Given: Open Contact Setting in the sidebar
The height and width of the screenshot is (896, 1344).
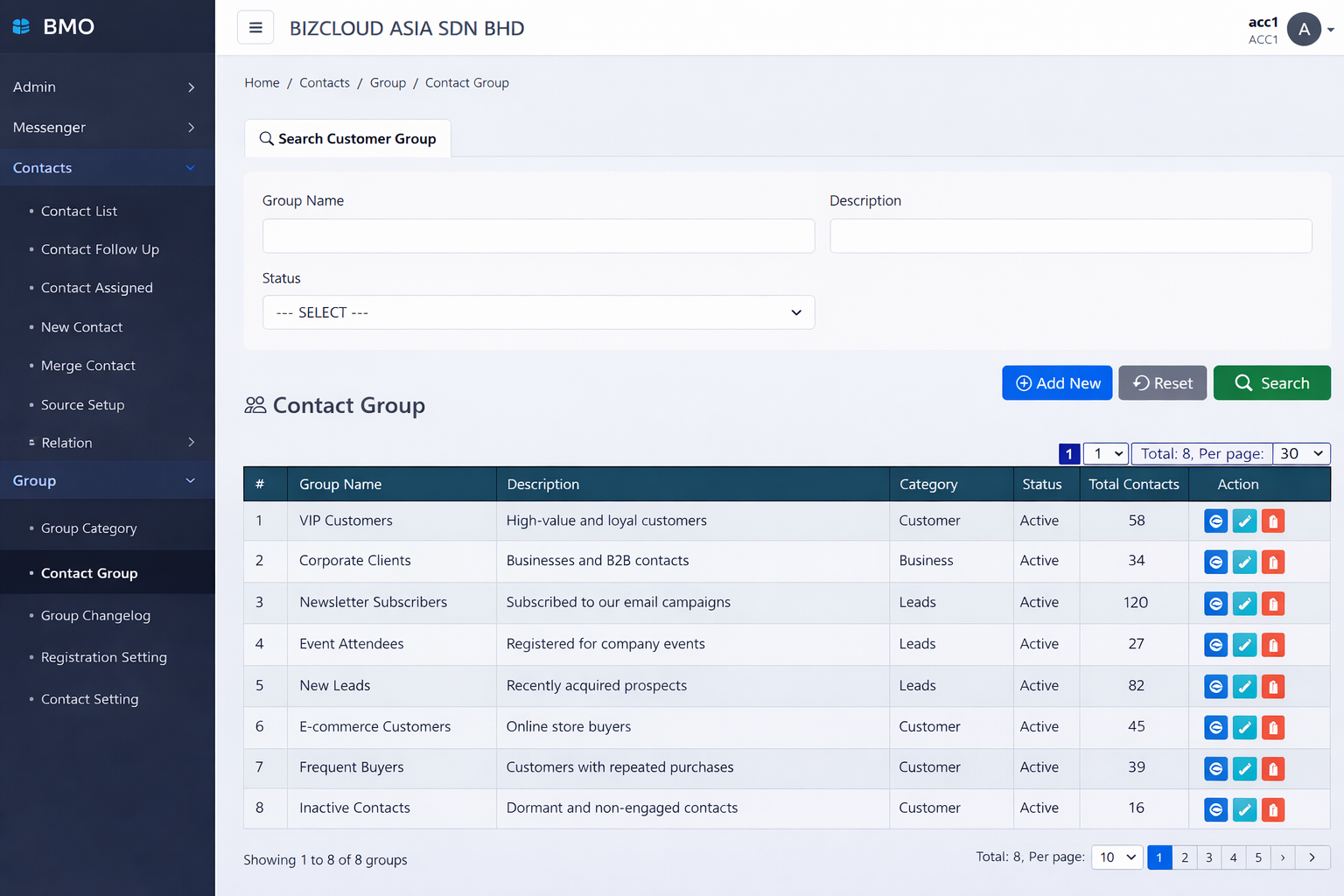Looking at the screenshot, I should [89, 699].
